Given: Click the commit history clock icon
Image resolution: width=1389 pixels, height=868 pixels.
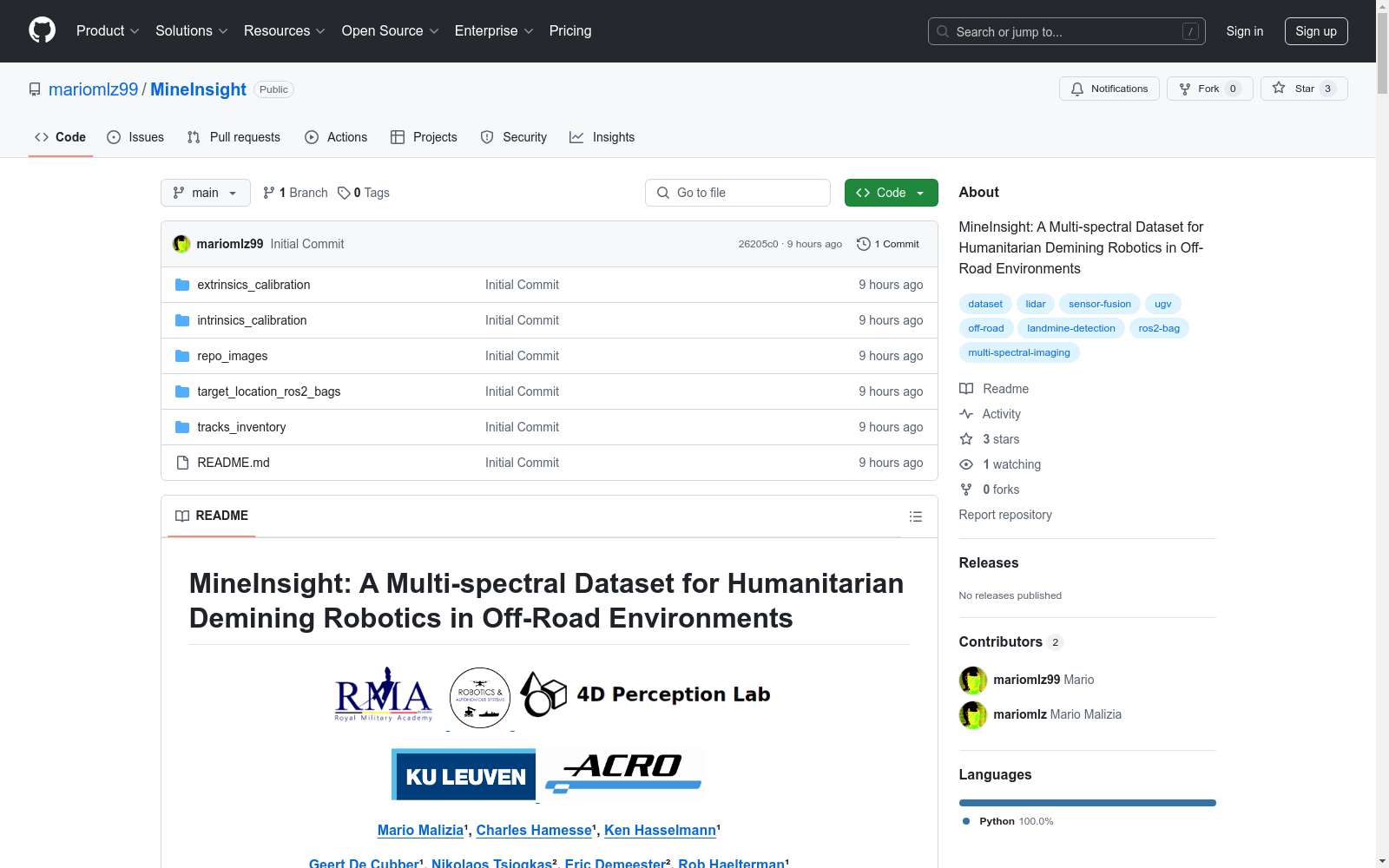Looking at the screenshot, I should pos(863,244).
